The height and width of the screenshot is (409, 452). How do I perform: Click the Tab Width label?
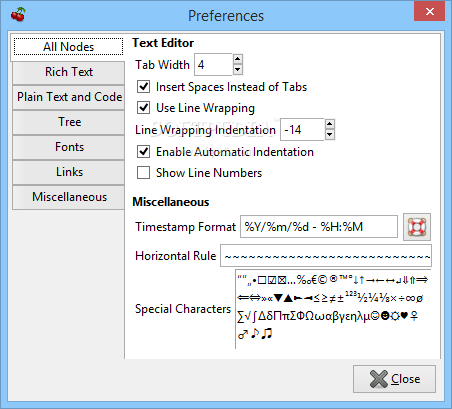coord(162,65)
